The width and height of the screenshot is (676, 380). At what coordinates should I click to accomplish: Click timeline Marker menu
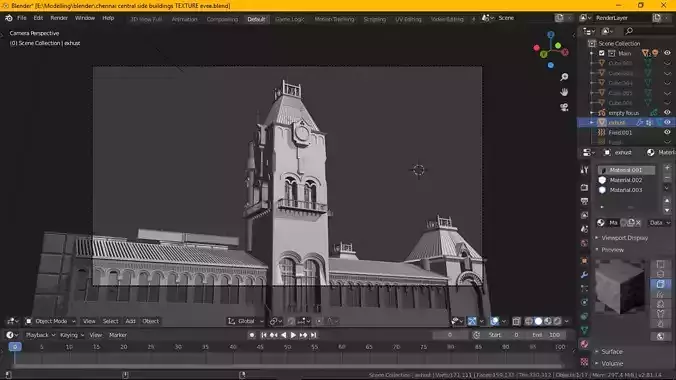click(118, 335)
